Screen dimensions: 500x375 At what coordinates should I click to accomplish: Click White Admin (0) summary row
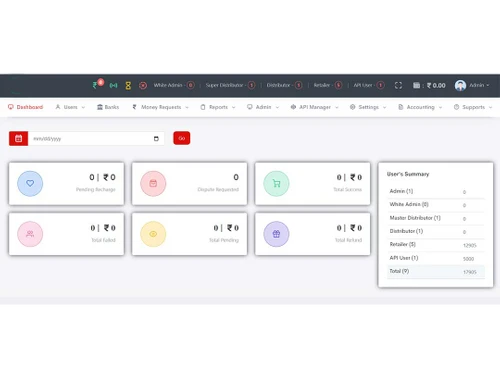tap(436, 205)
